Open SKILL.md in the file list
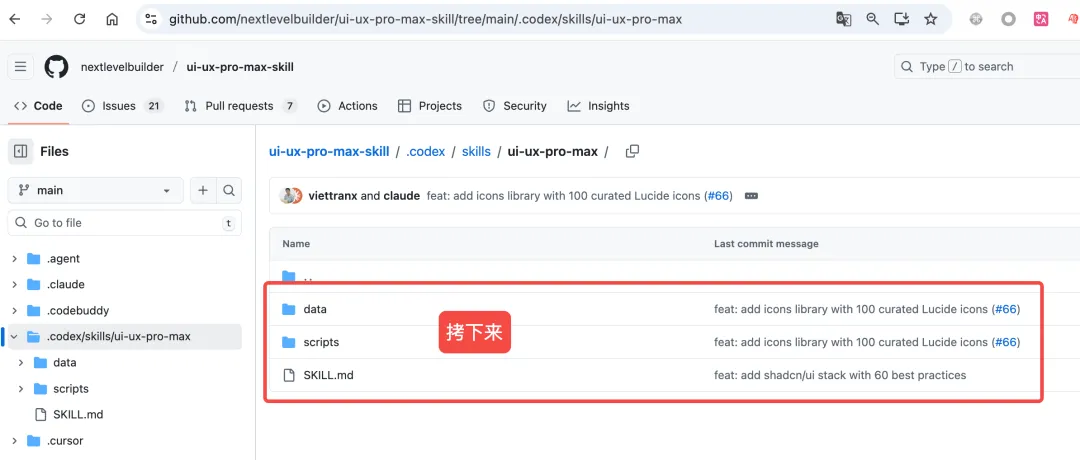The height and width of the screenshot is (460, 1080). tap(328, 375)
